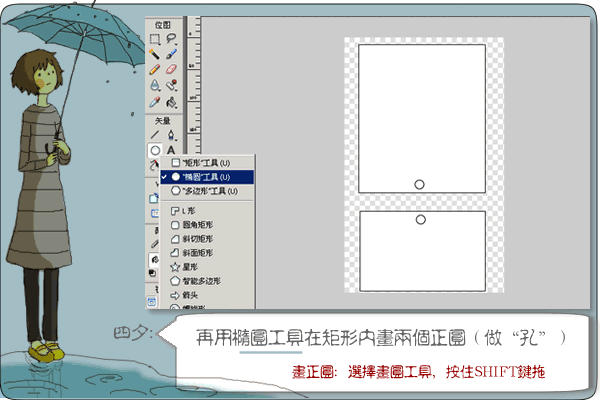
Task: Select the Paint Bucket tool
Action: point(172,102)
